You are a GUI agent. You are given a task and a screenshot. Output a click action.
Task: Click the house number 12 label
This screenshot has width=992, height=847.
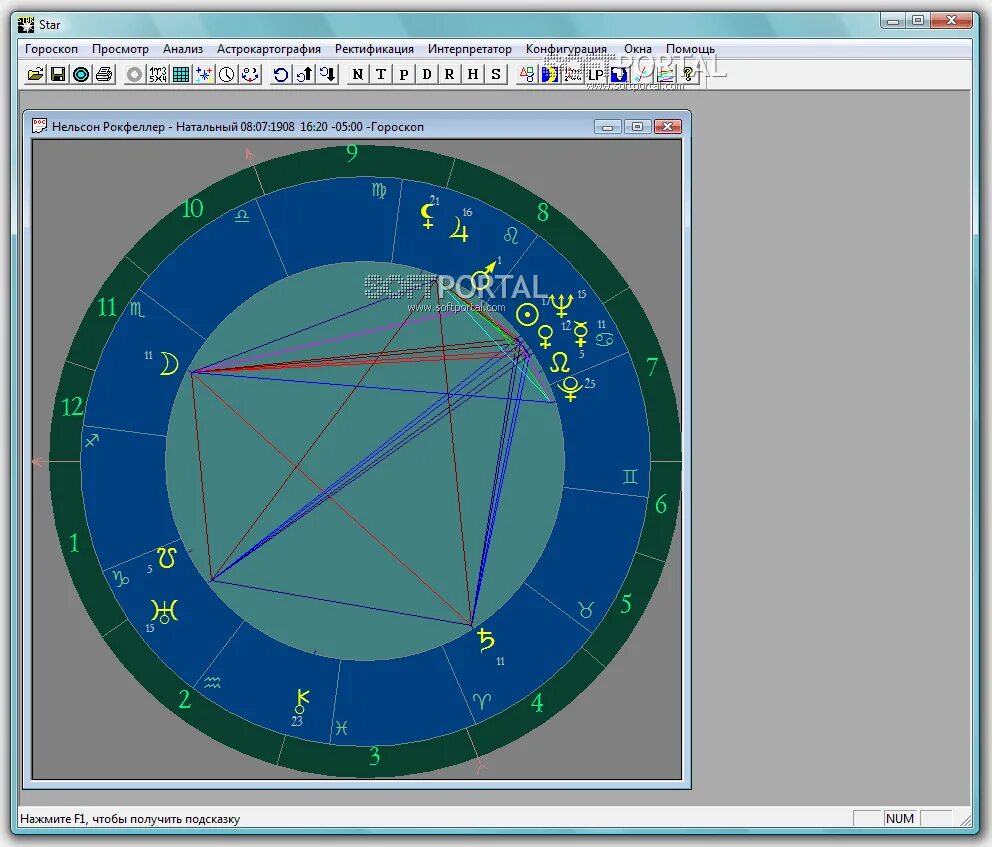coord(72,407)
